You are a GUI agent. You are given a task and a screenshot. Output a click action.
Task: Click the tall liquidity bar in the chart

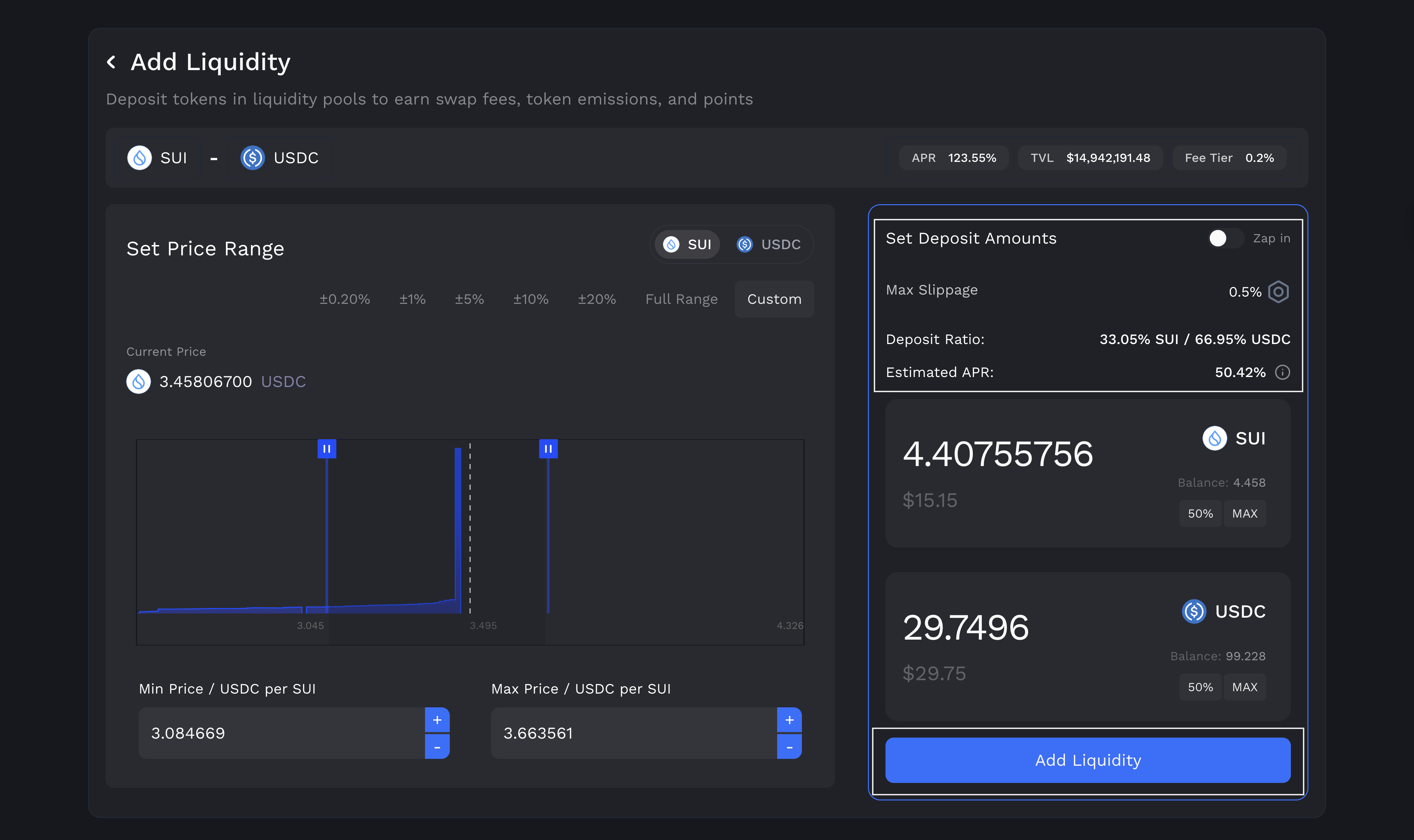(x=458, y=530)
